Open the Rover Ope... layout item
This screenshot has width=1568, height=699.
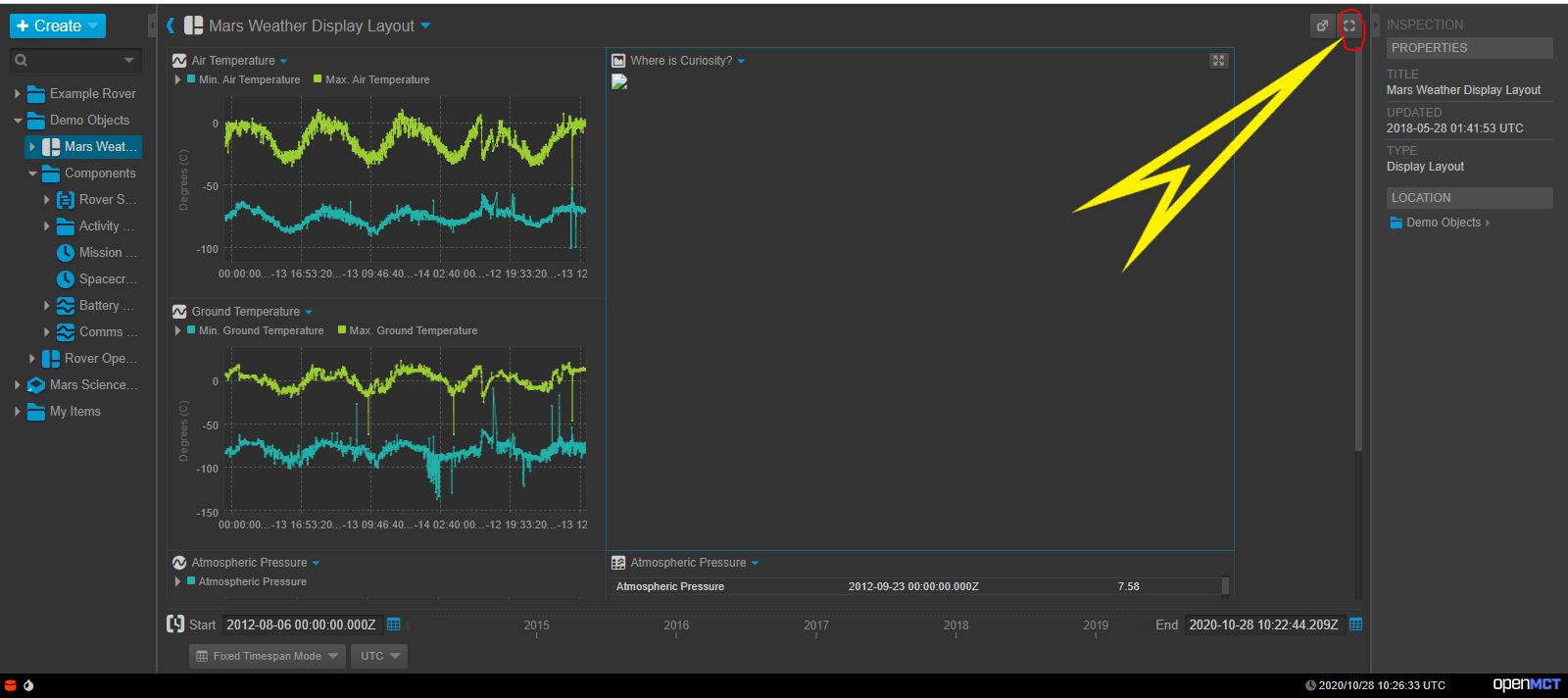point(100,359)
